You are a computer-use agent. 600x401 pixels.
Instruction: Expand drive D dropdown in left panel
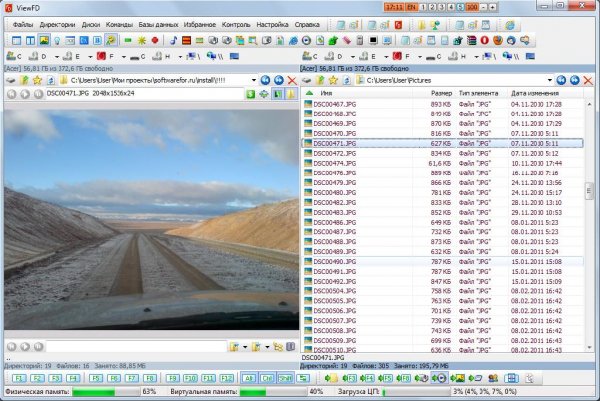56,57
